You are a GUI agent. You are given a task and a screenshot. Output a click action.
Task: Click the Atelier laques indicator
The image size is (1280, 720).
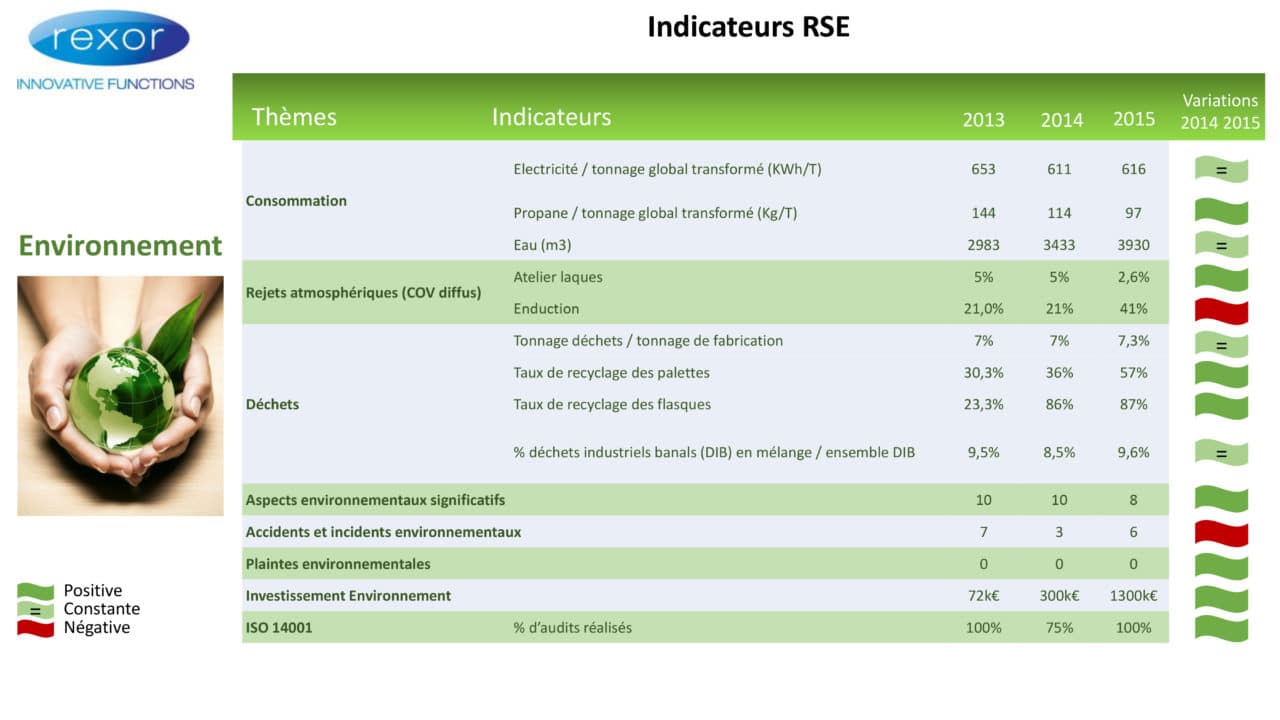(x=558, y=277)
